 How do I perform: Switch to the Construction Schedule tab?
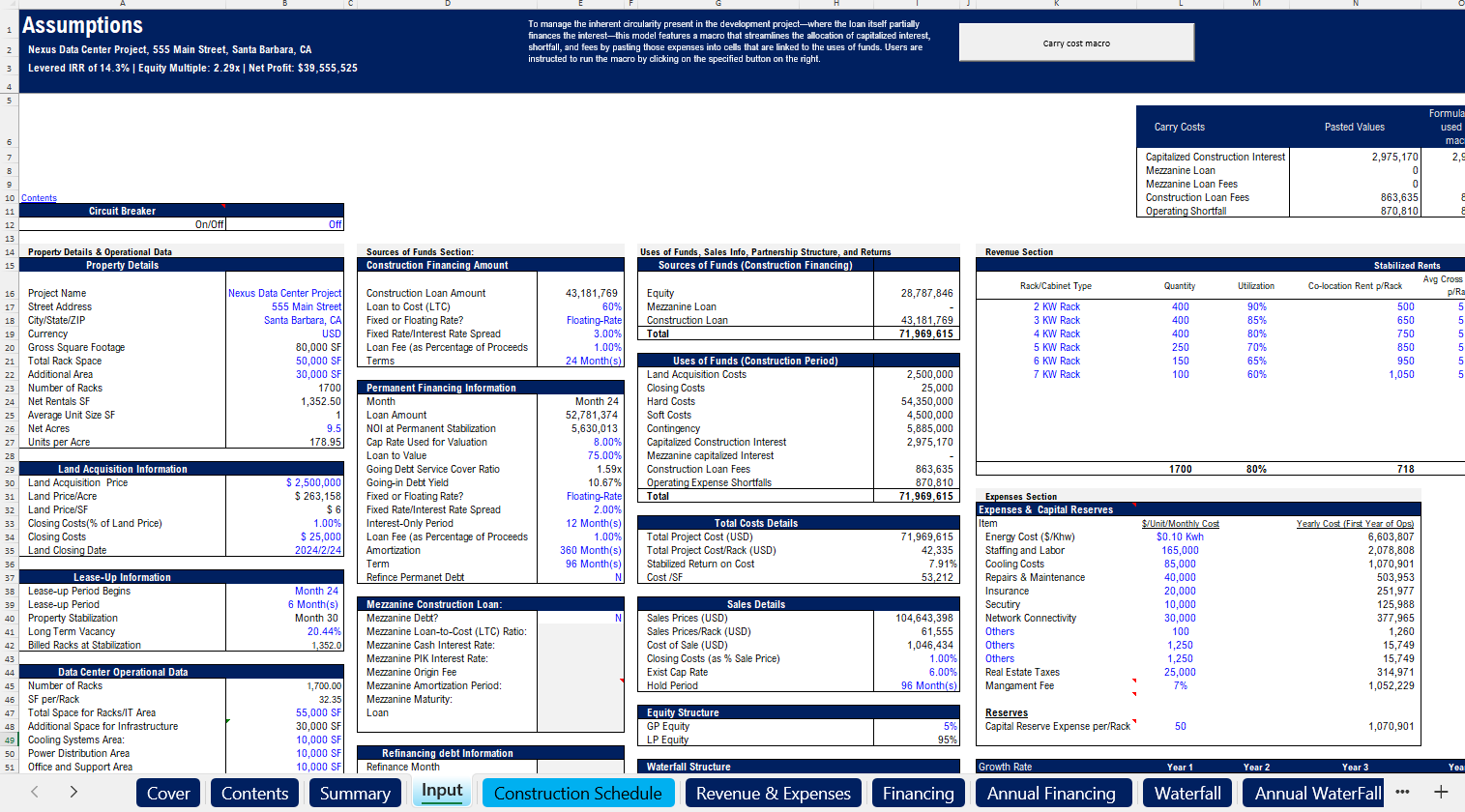click(x=577, y=794)
